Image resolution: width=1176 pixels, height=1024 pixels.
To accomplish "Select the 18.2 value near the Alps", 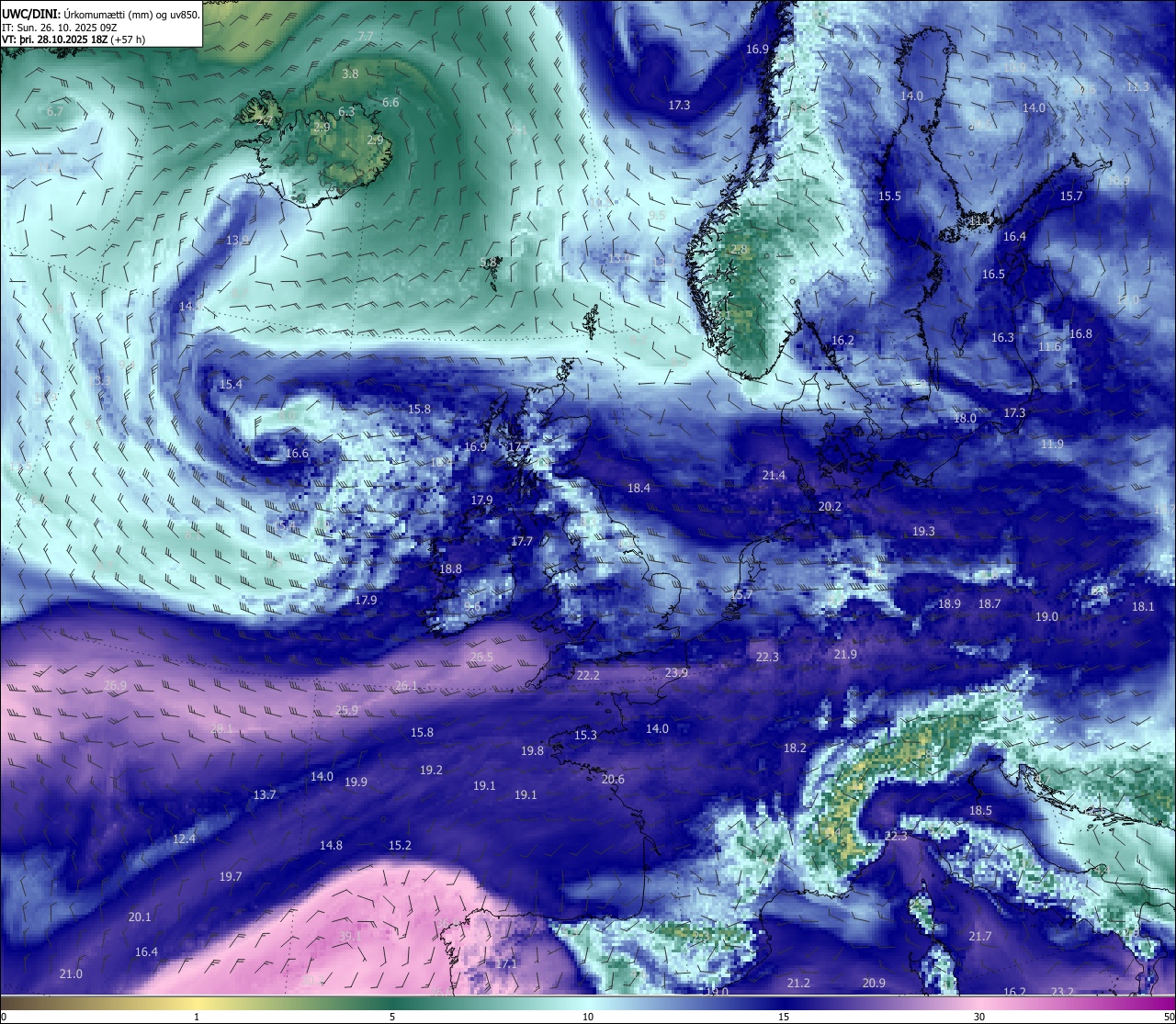I will point(795,748).
